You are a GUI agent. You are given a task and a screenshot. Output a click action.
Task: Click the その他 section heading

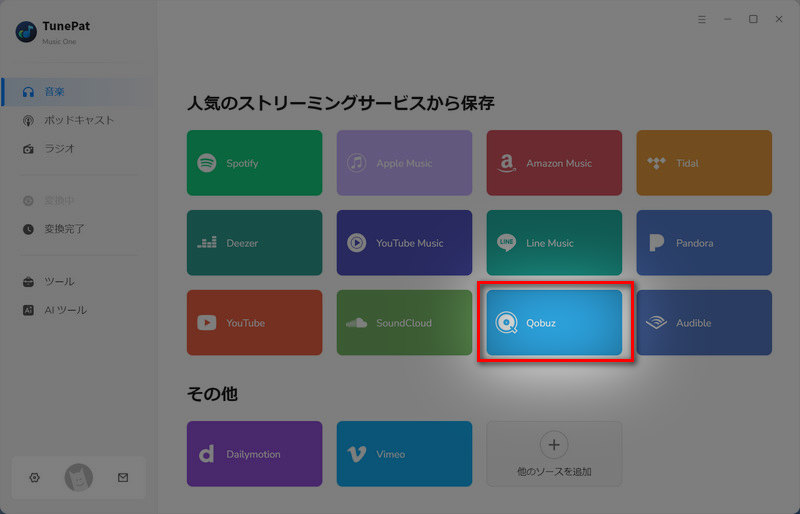pos(212,394)
